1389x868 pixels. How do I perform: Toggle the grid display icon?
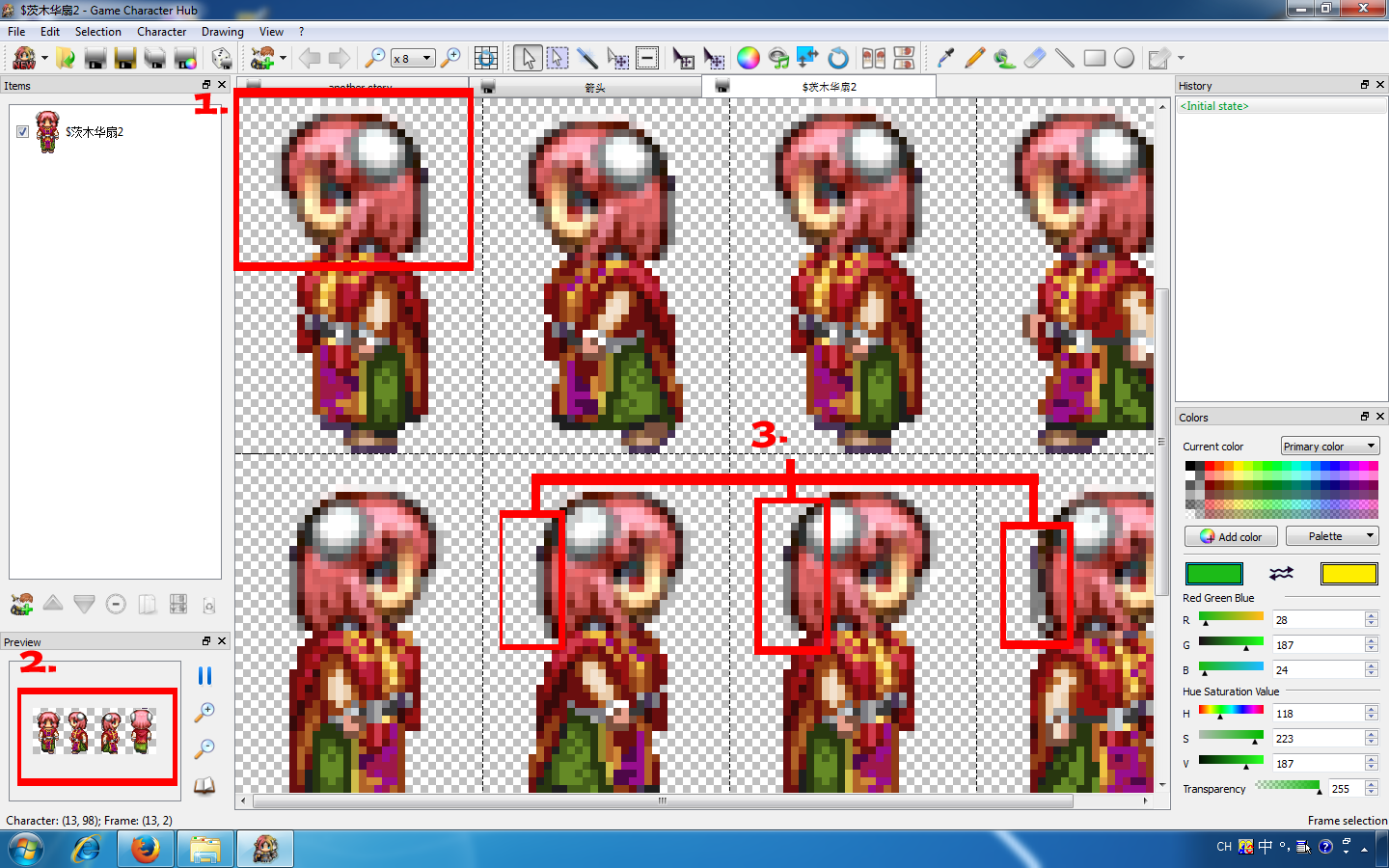(x=486, y=58)
